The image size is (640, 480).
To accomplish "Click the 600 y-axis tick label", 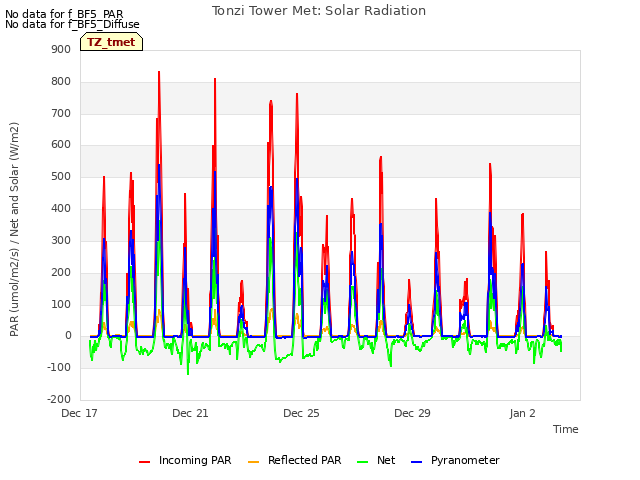I will [61, 145].
